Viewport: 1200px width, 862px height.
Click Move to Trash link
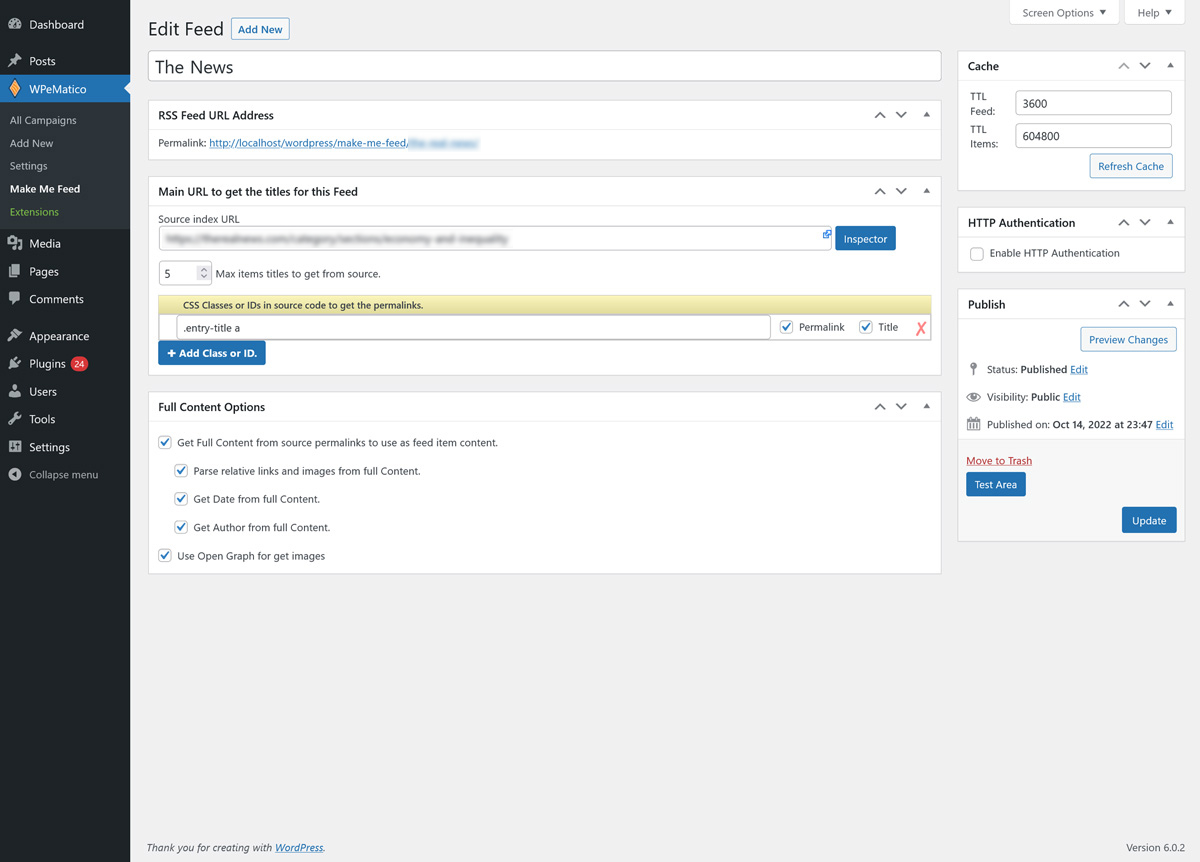tap(999, 461)
